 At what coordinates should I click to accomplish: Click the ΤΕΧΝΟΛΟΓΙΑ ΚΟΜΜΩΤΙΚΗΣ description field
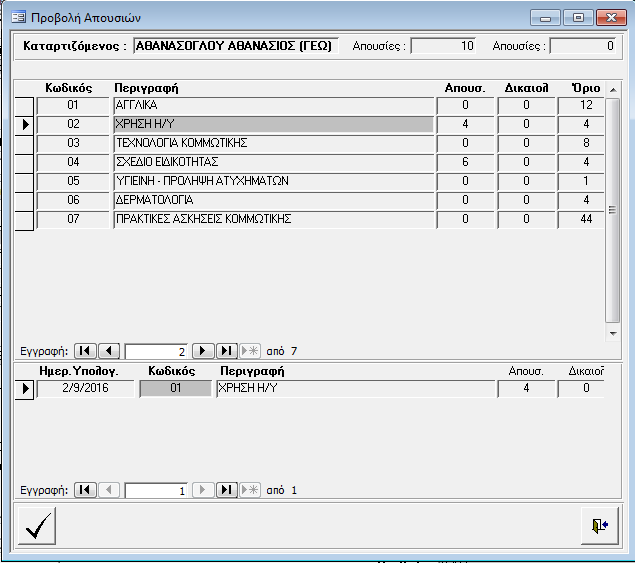click(x=274, y=143)
